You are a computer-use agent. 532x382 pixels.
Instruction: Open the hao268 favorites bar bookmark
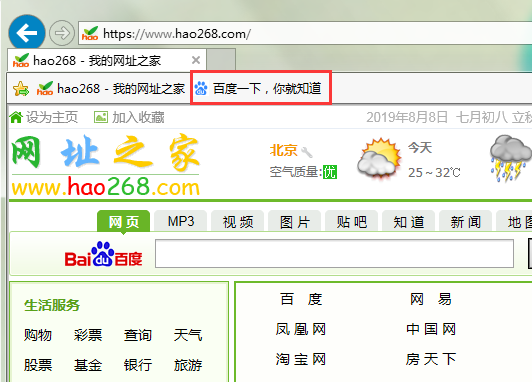111,89
